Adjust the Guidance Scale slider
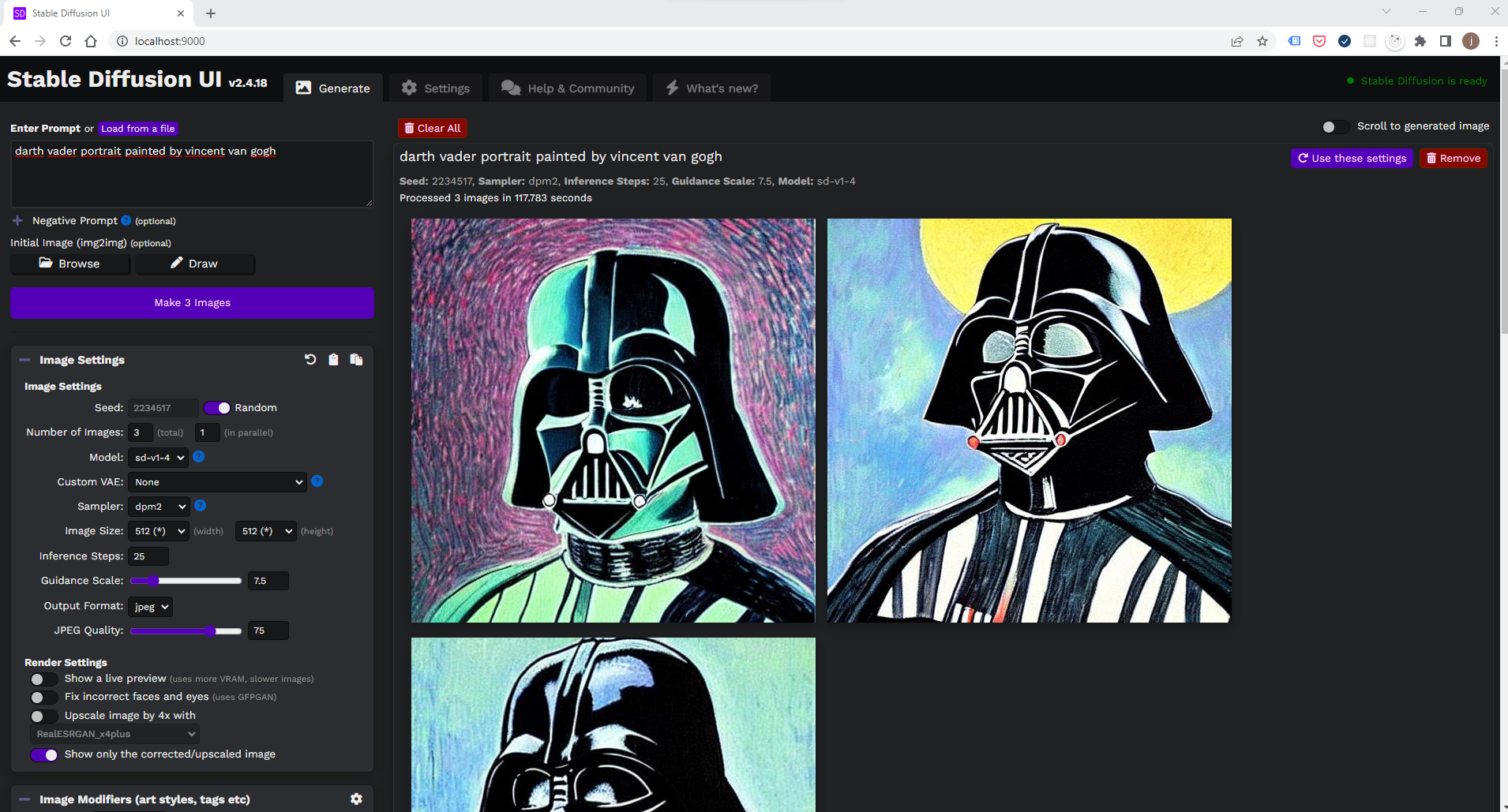Screen dimensions: 1508x812 pyautogui.click(x=186, y=581)
